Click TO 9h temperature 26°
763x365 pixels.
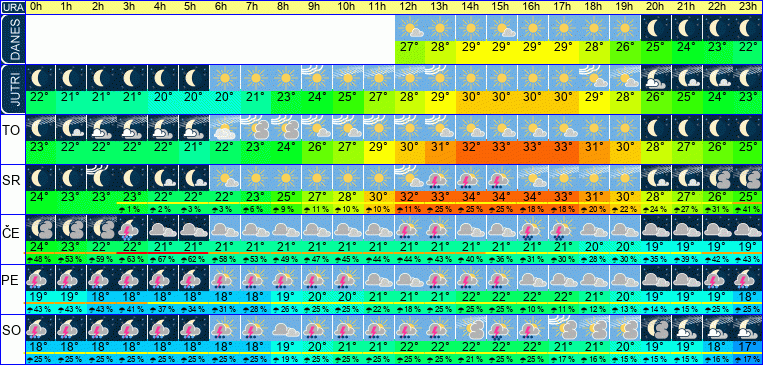(318, 147)
